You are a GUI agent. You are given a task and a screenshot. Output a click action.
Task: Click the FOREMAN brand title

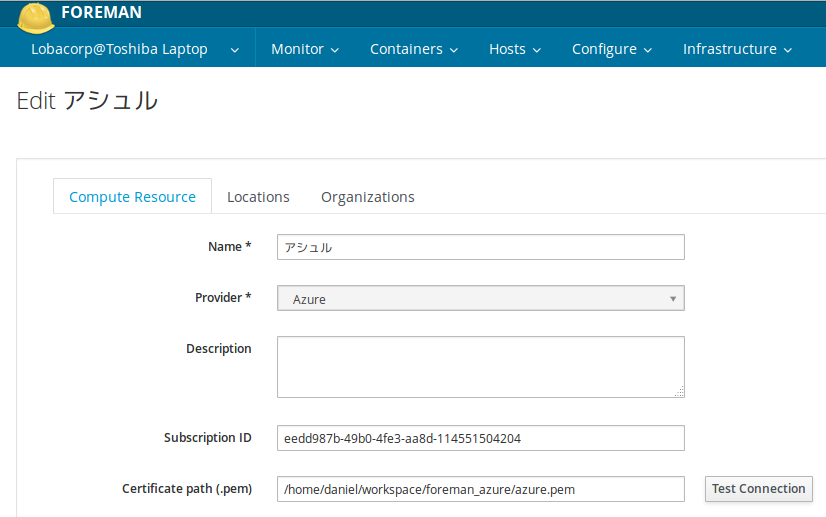[x=101, y=12]
